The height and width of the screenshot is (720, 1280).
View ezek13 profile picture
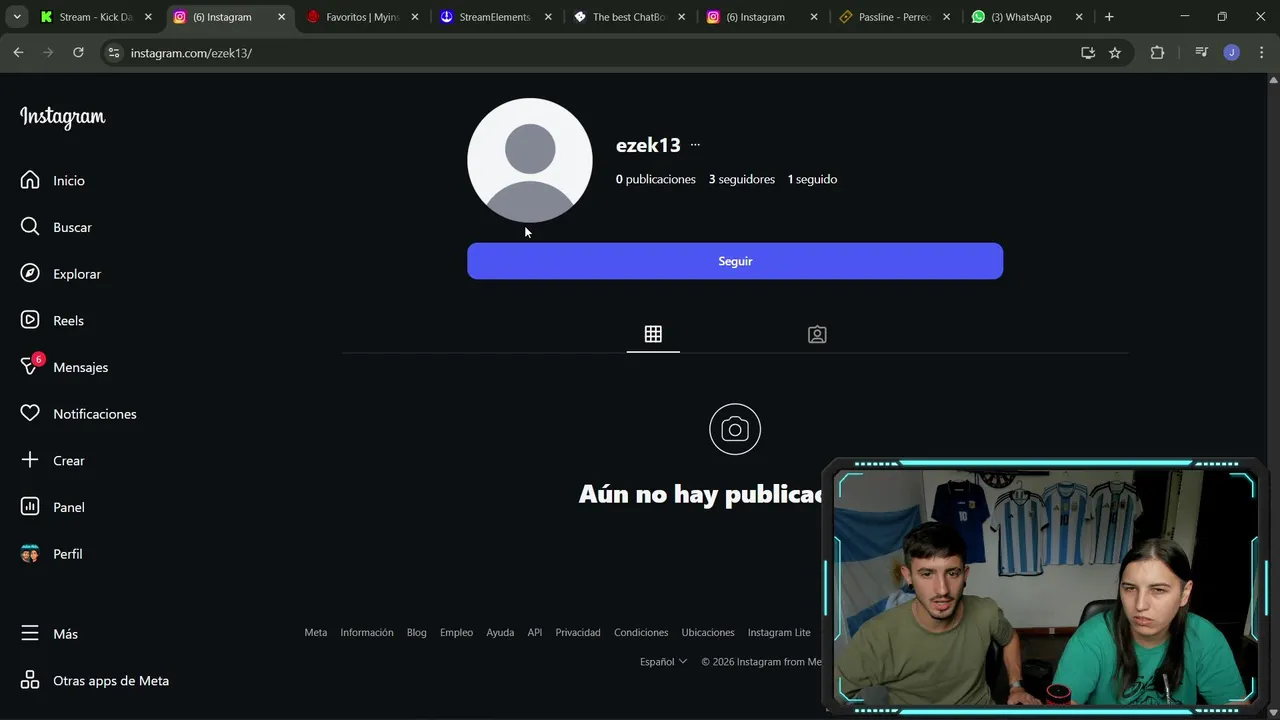coord(530,160)
